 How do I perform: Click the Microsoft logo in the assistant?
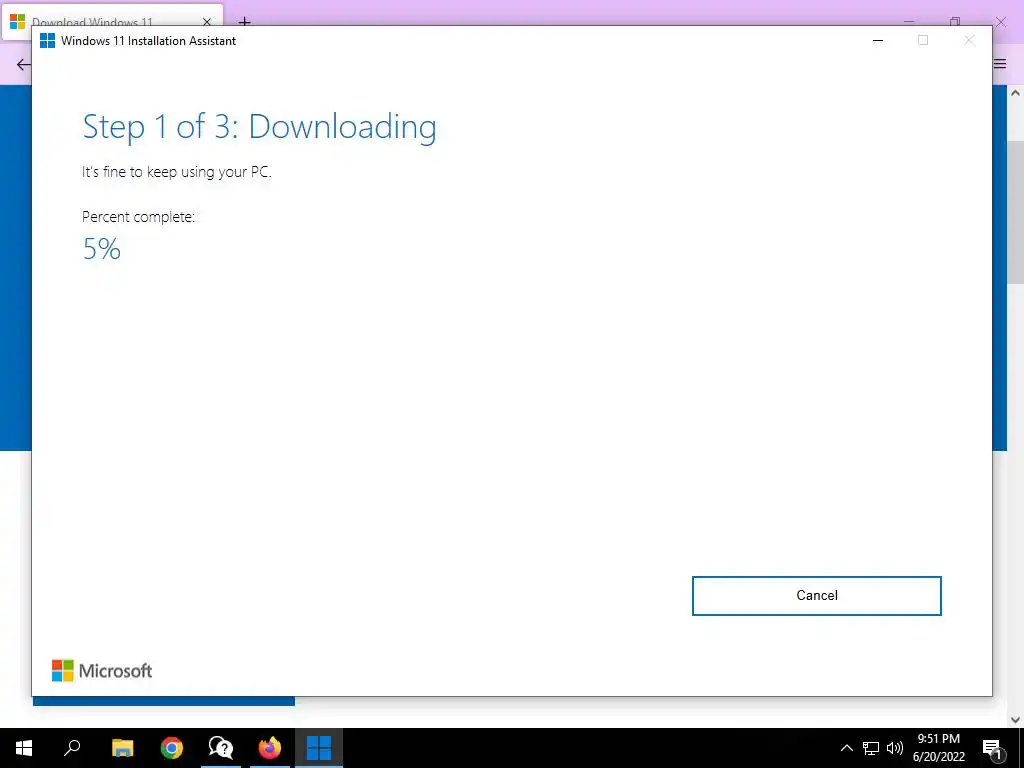click(x=102, y=671)
